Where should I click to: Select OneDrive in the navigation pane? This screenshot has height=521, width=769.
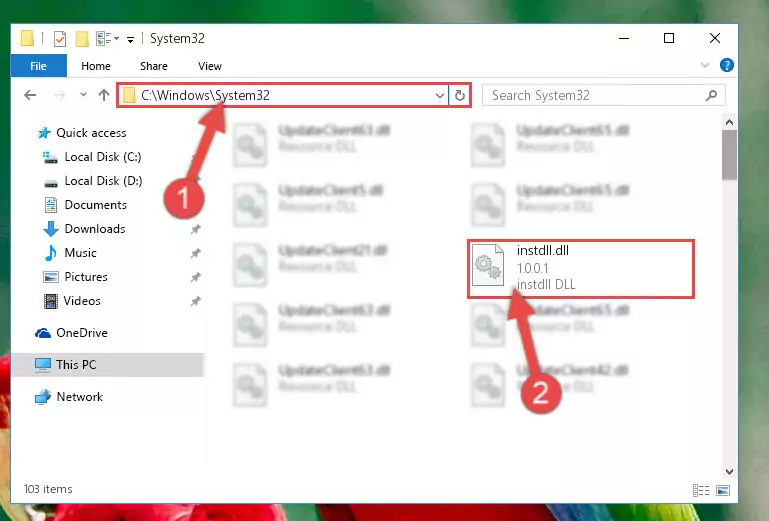click(x=82, y=333)
